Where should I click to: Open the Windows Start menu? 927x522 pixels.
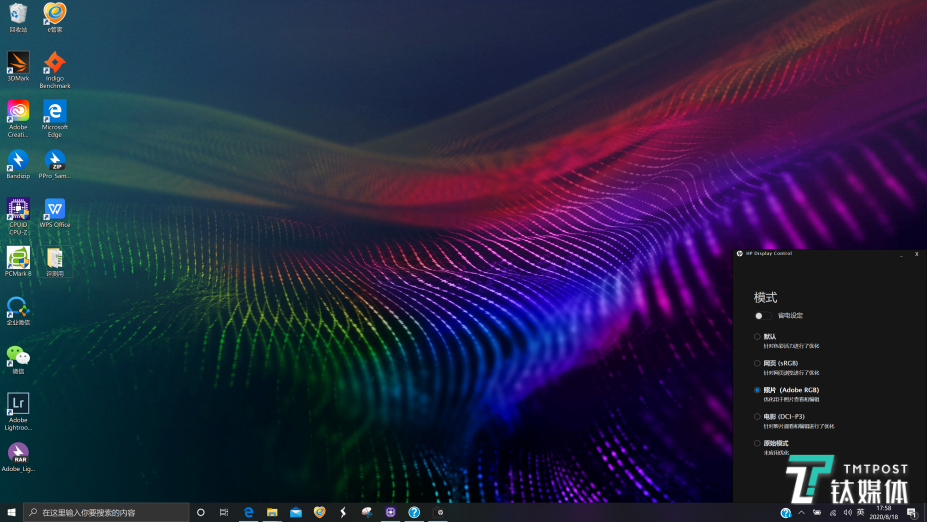pyautogui.click(x=11, y=512)
